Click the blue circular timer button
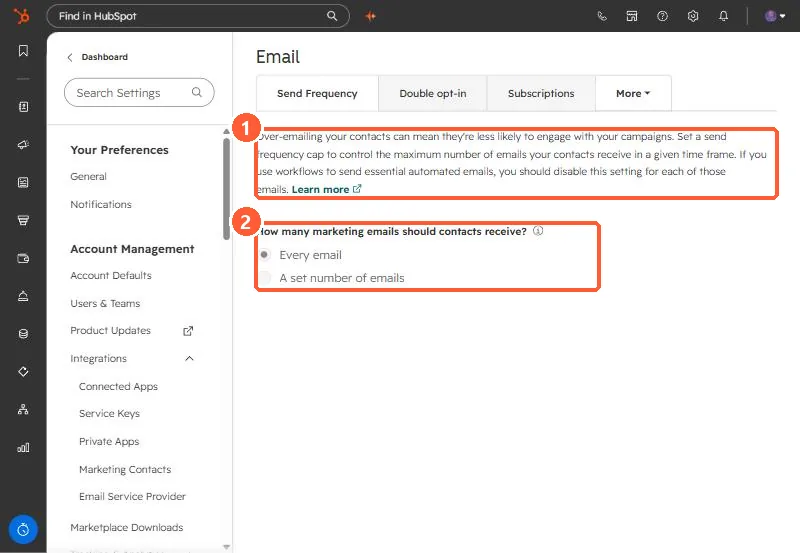 tap(23, 530)
